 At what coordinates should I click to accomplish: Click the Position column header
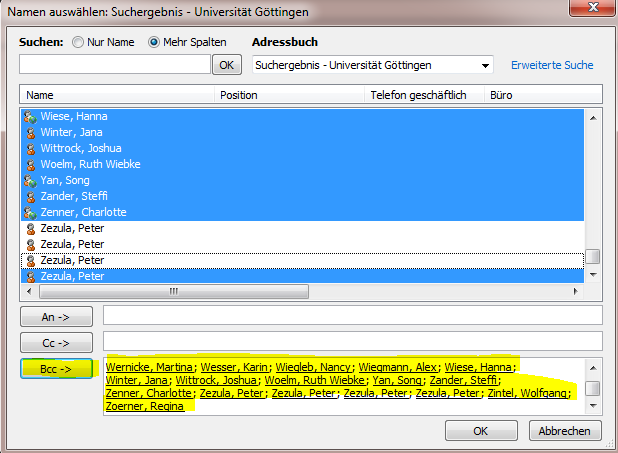(290, 95)
